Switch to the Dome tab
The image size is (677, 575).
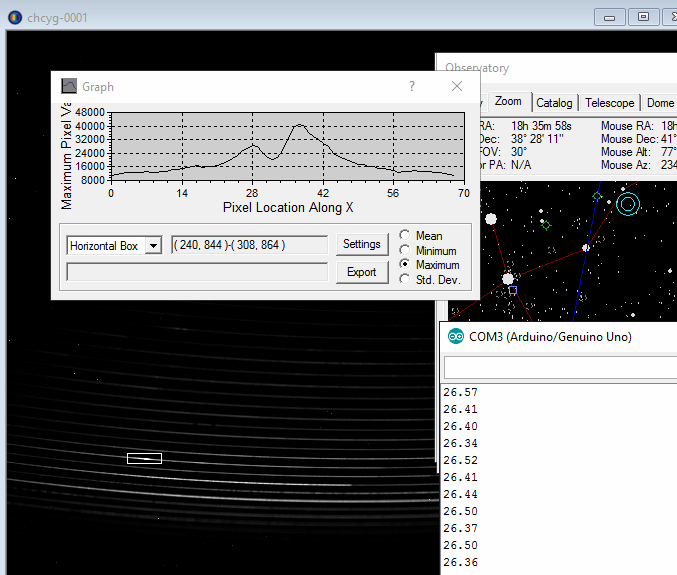[x=659, y=102]
